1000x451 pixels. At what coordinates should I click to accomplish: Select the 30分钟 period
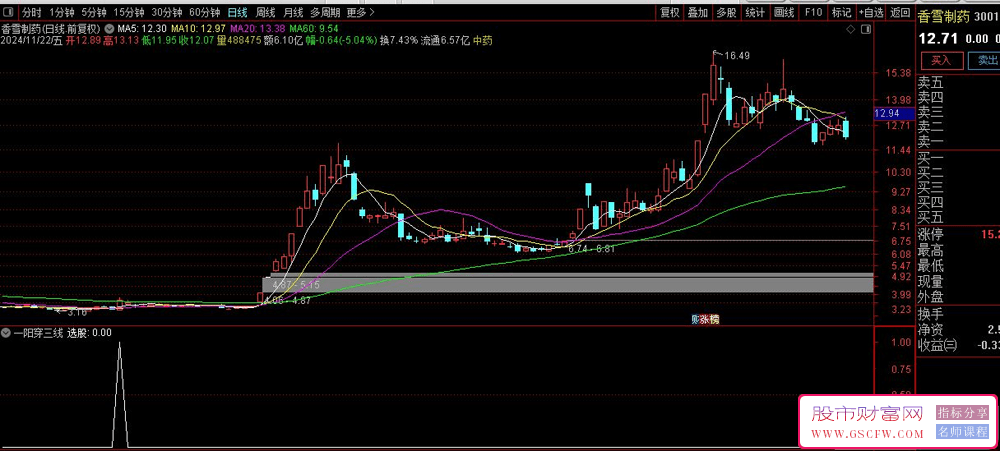(x=166, y=12)
